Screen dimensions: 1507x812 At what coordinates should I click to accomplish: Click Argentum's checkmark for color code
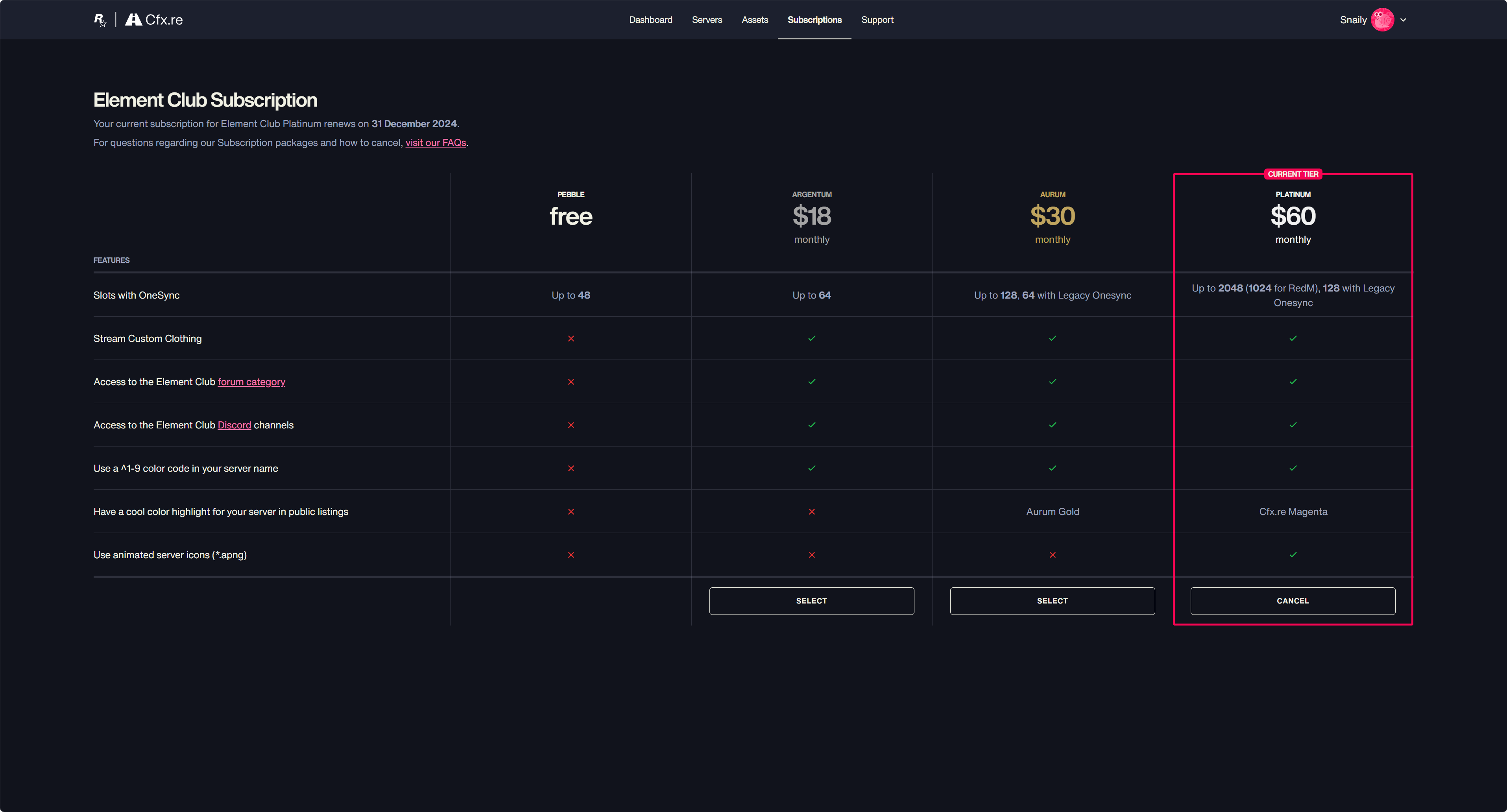812,469
